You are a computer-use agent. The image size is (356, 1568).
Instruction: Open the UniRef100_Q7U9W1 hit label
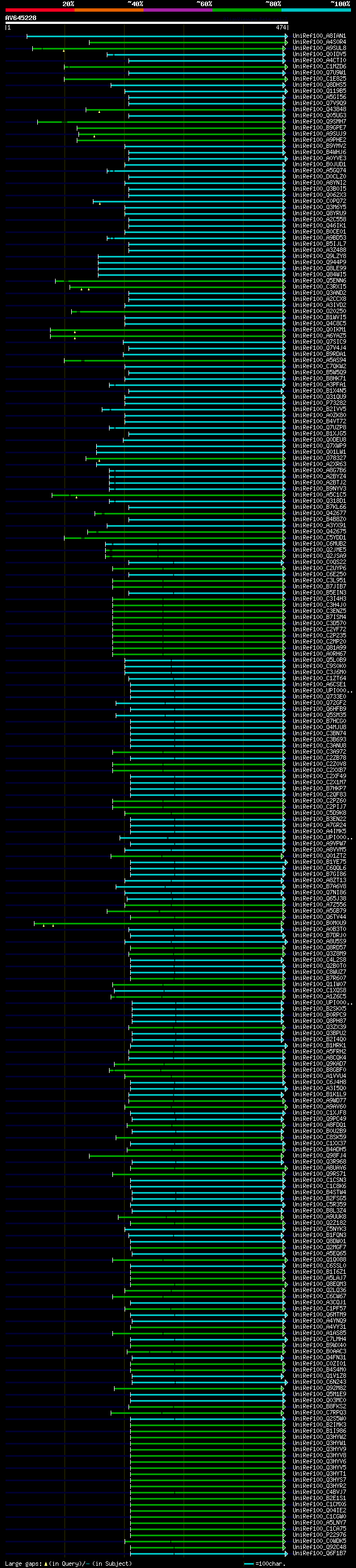319,72
